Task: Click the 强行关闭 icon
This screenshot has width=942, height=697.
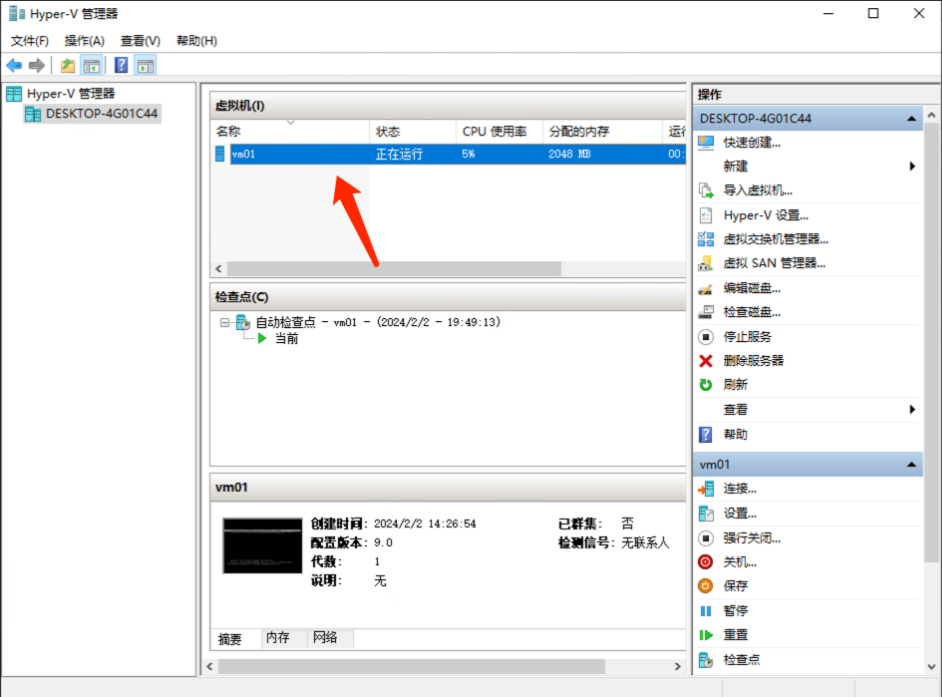Action: point(706,538)
